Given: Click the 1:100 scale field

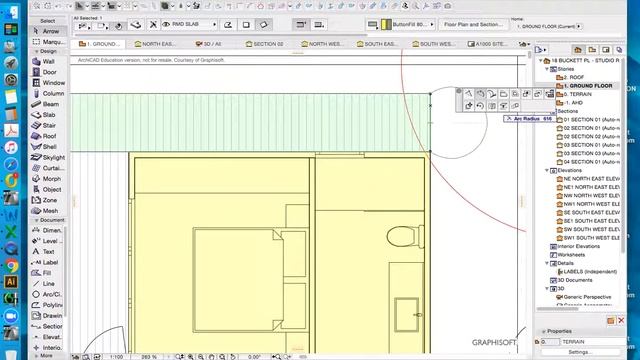Looking at the screenshot, I should pyautogui.click(x=116, y=357).
